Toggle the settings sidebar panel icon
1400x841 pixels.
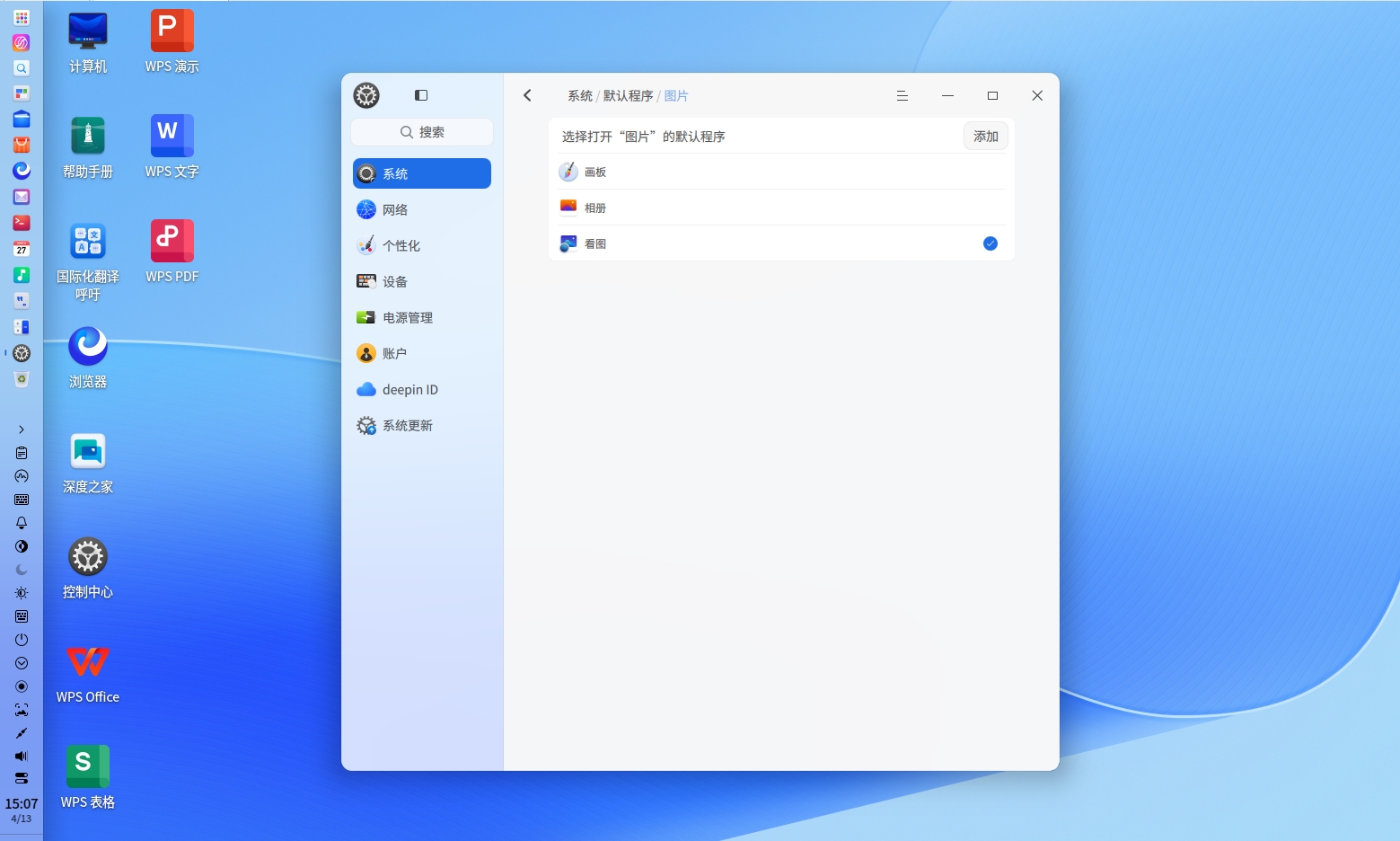[421, 95]
